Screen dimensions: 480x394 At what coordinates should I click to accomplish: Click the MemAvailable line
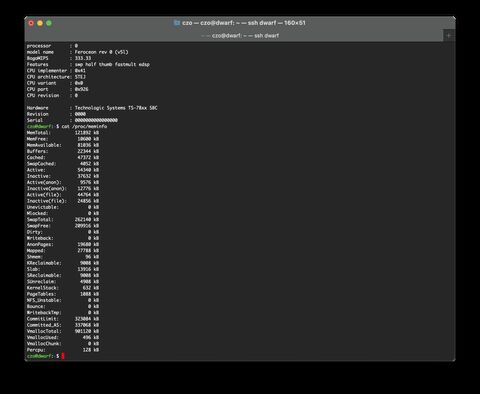pyautogui.click(x=63, y=145)
